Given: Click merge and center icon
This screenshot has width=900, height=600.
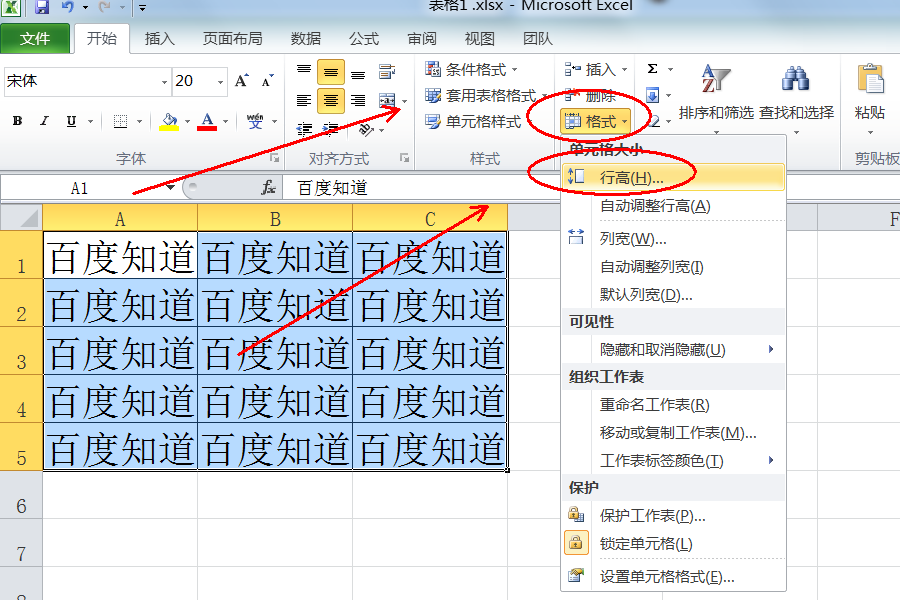Looking at the screenshot, I should 387,100.
